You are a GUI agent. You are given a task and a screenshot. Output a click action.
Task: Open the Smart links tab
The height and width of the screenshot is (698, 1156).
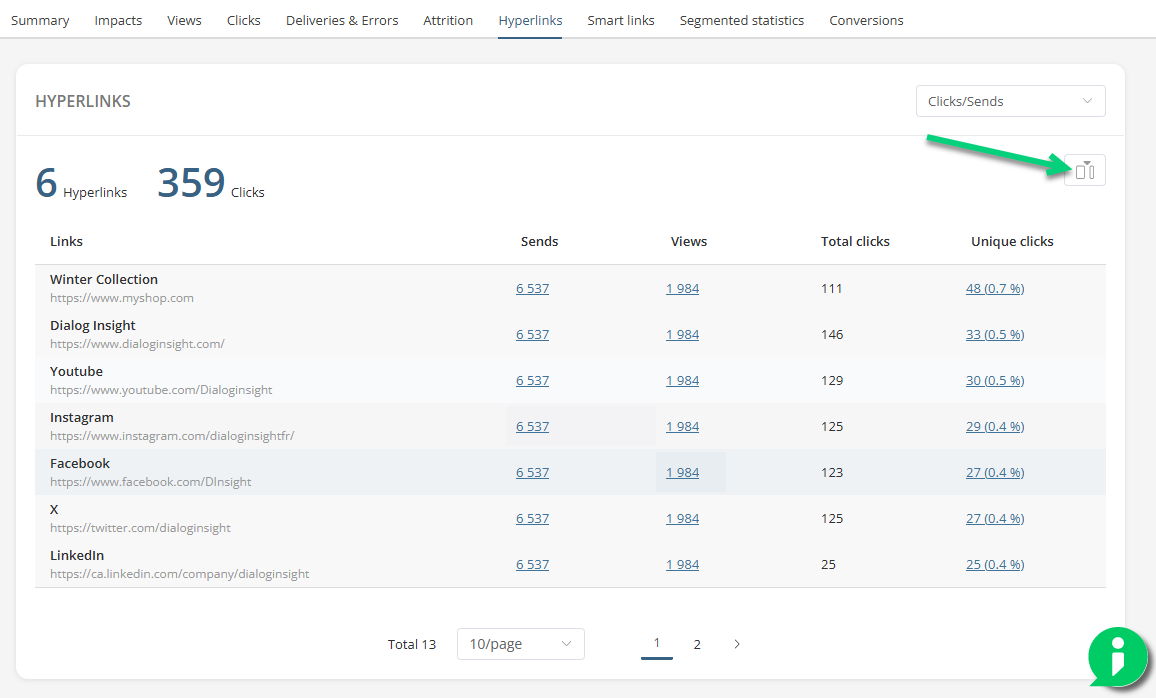(621, 21)
